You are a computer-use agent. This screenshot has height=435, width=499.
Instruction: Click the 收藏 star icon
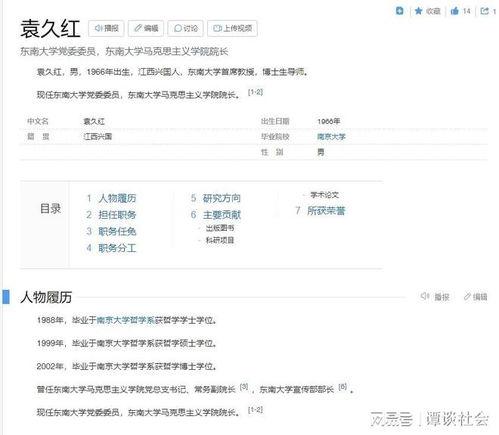(418, 11)
